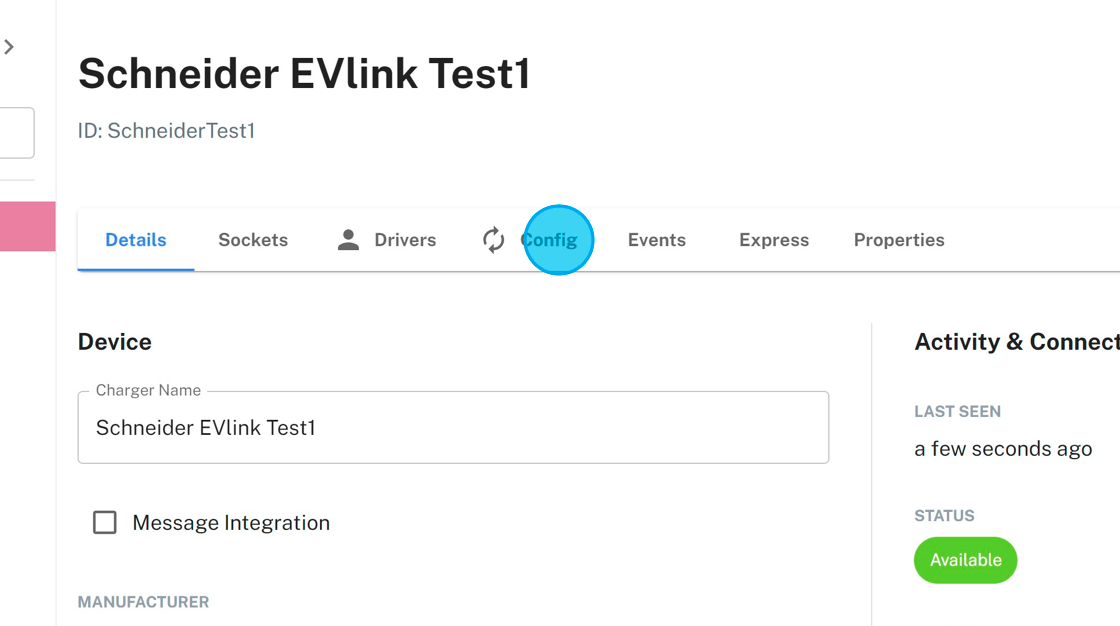Click the Activity & Connectivity section heading

tap(1016, 342)
